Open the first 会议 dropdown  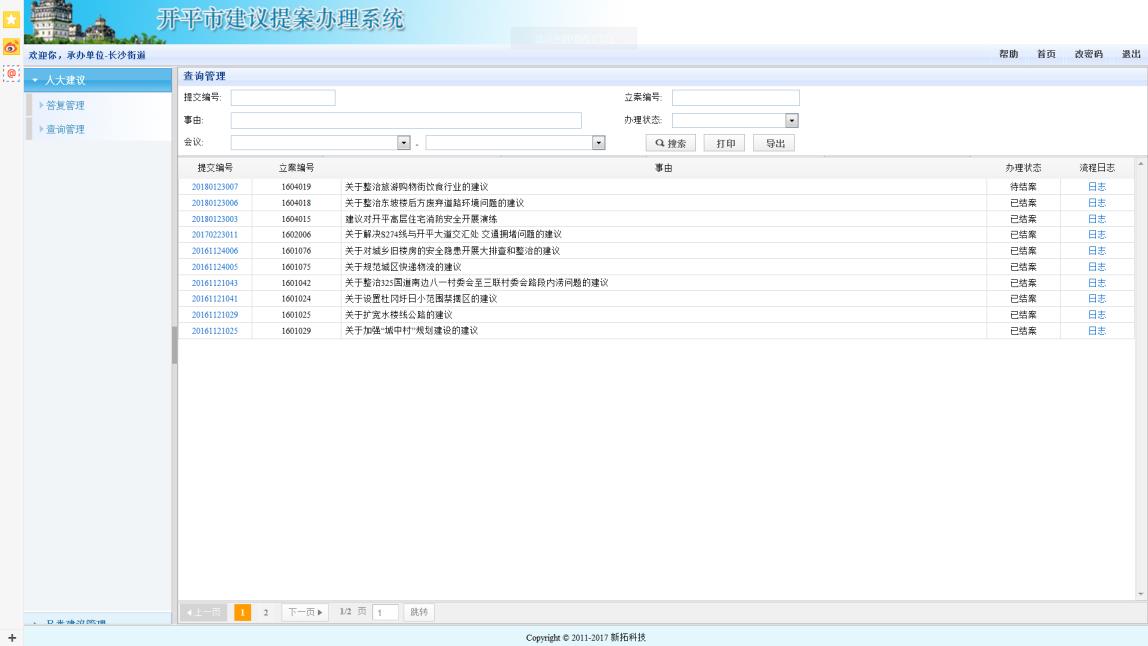coord(404,143)
